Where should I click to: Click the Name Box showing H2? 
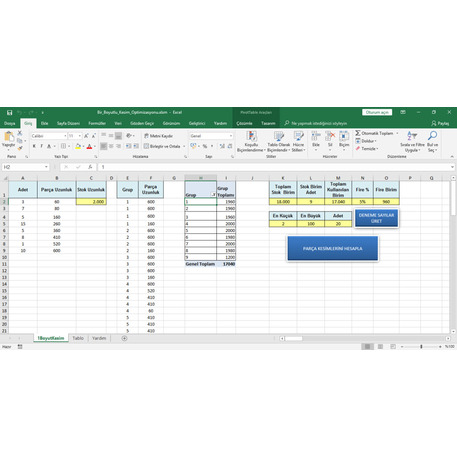click(25, 167)
